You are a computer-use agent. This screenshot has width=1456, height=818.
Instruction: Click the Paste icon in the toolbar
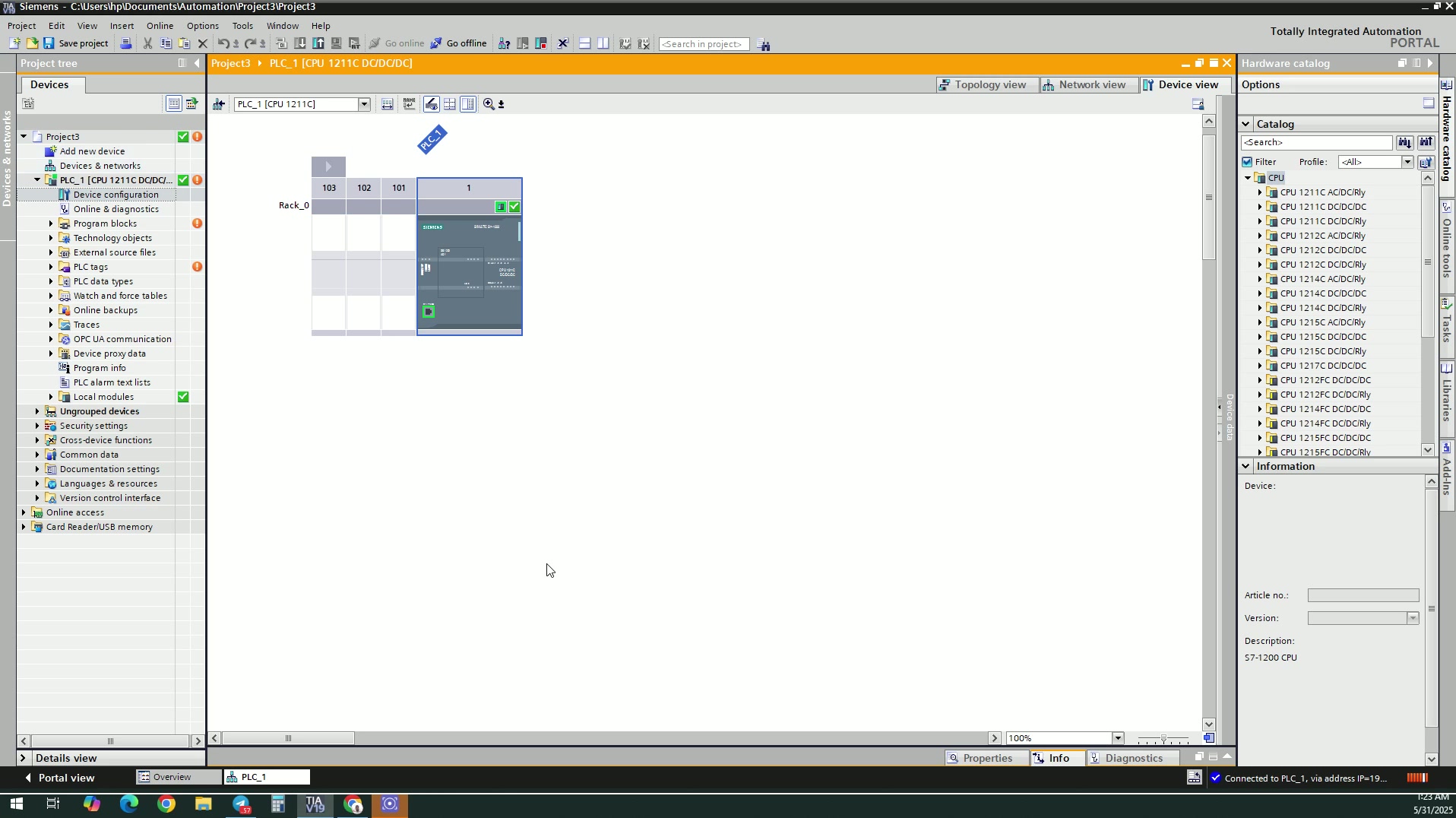tap(184, 43)
